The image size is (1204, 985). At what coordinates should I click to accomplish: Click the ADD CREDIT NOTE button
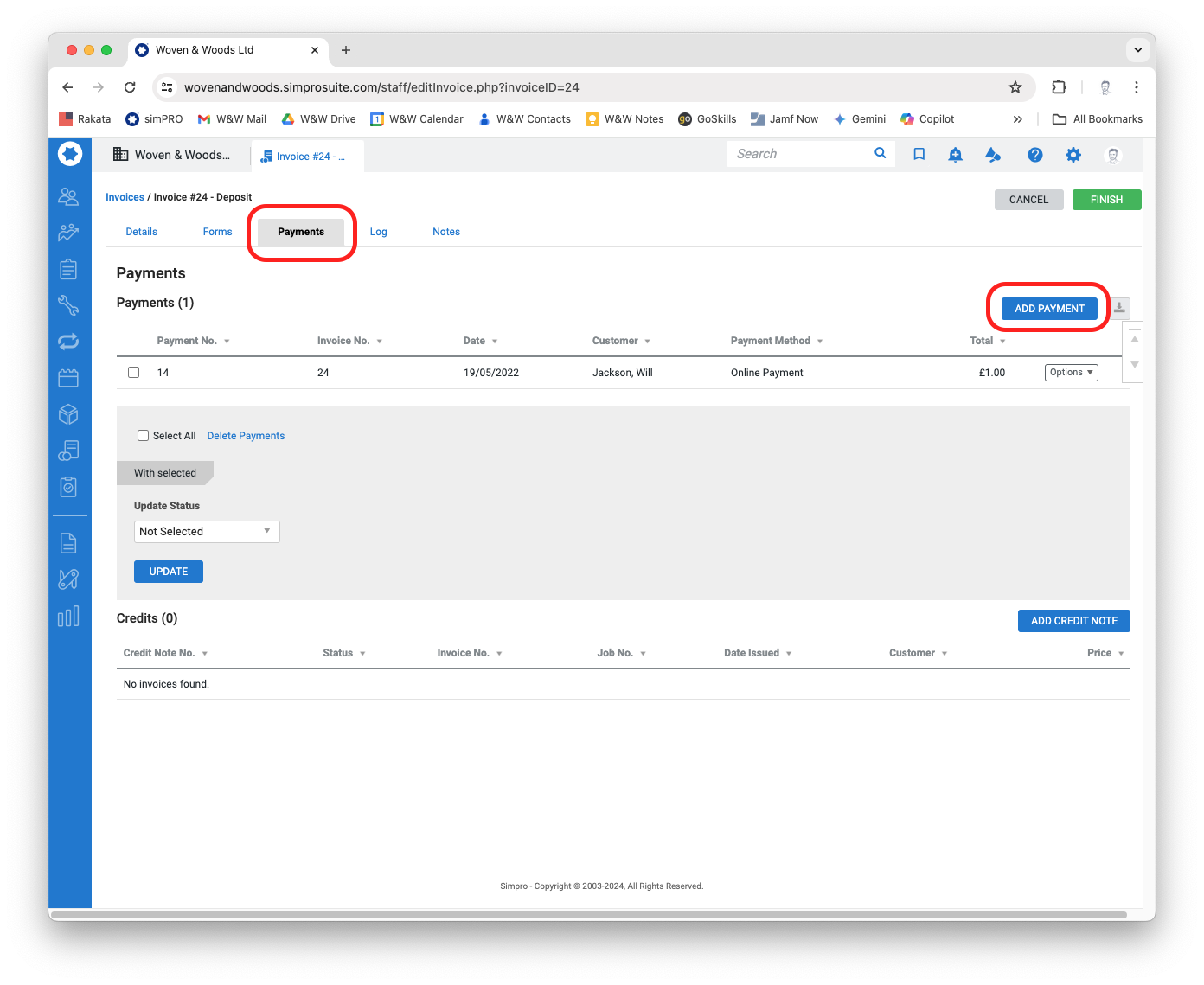pos(1073,621)
